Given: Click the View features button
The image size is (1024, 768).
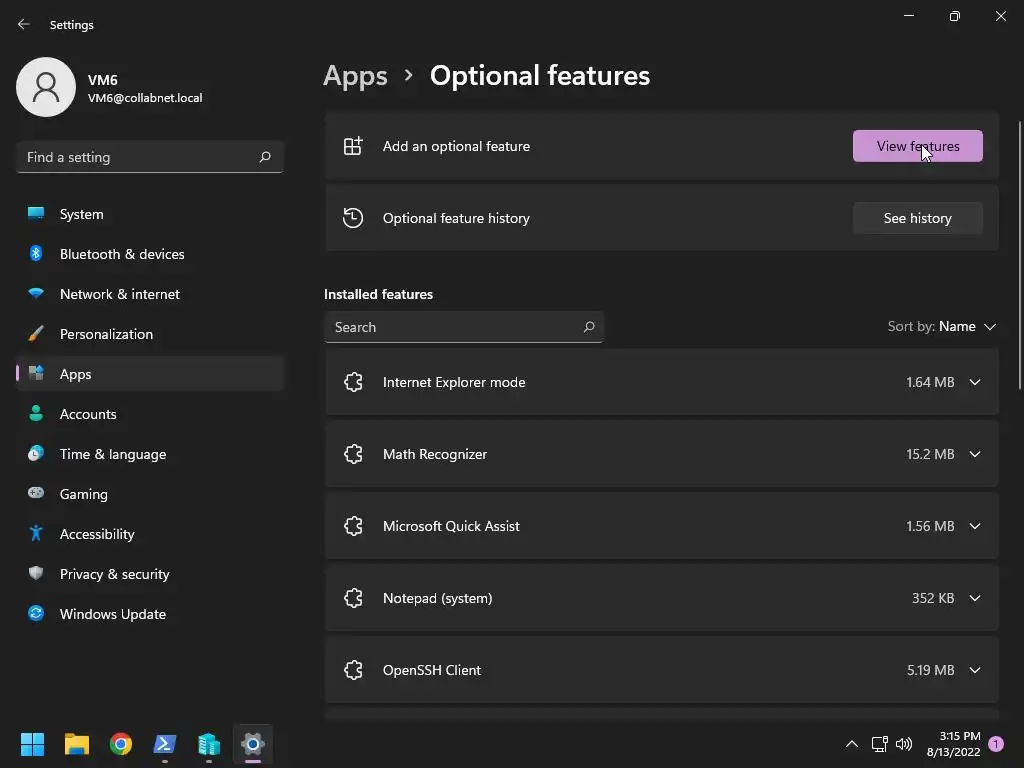Looking at the screenshot, I should click(917, 146).
